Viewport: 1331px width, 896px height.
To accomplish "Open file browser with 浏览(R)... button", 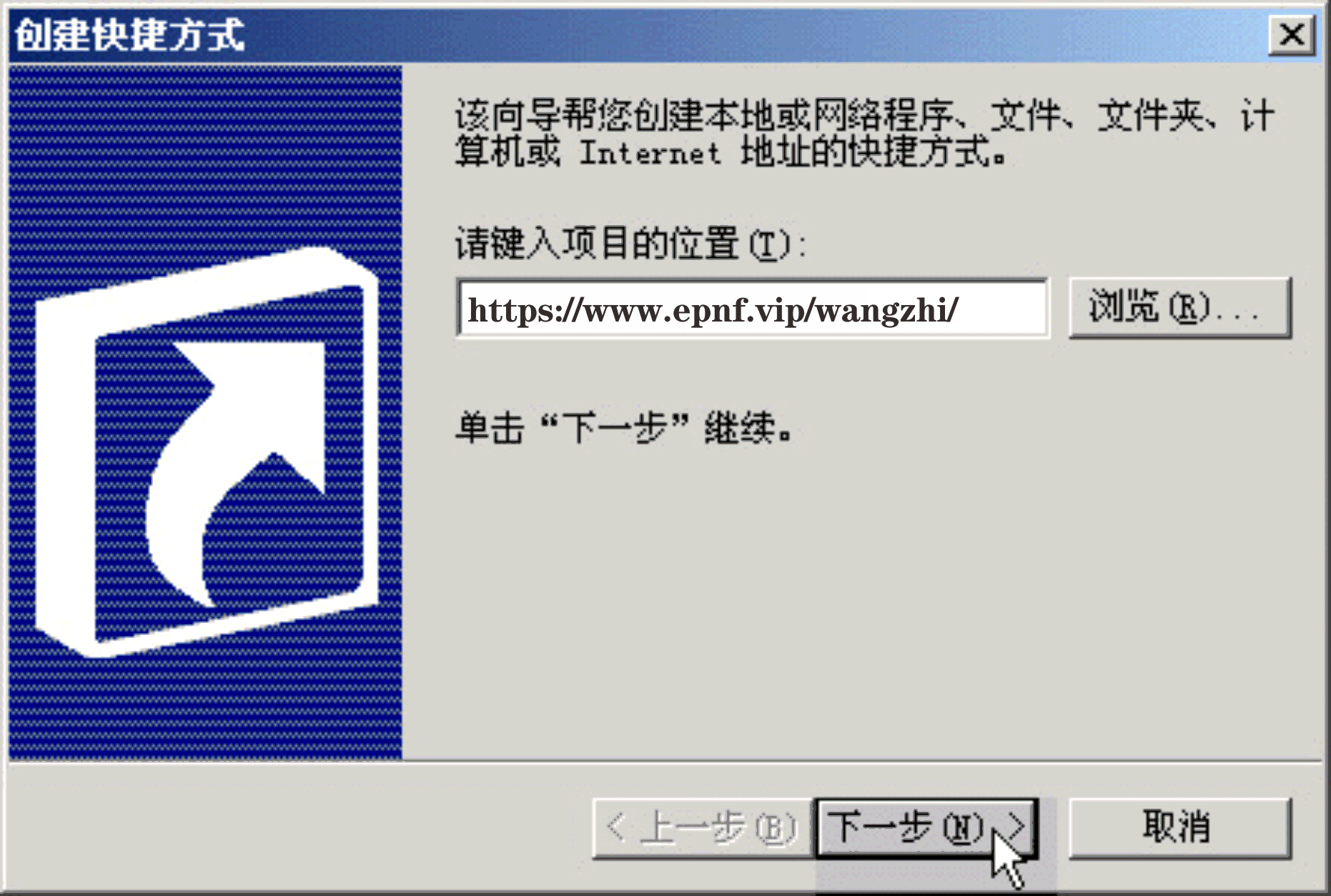I will click(x=1180, y=307).
